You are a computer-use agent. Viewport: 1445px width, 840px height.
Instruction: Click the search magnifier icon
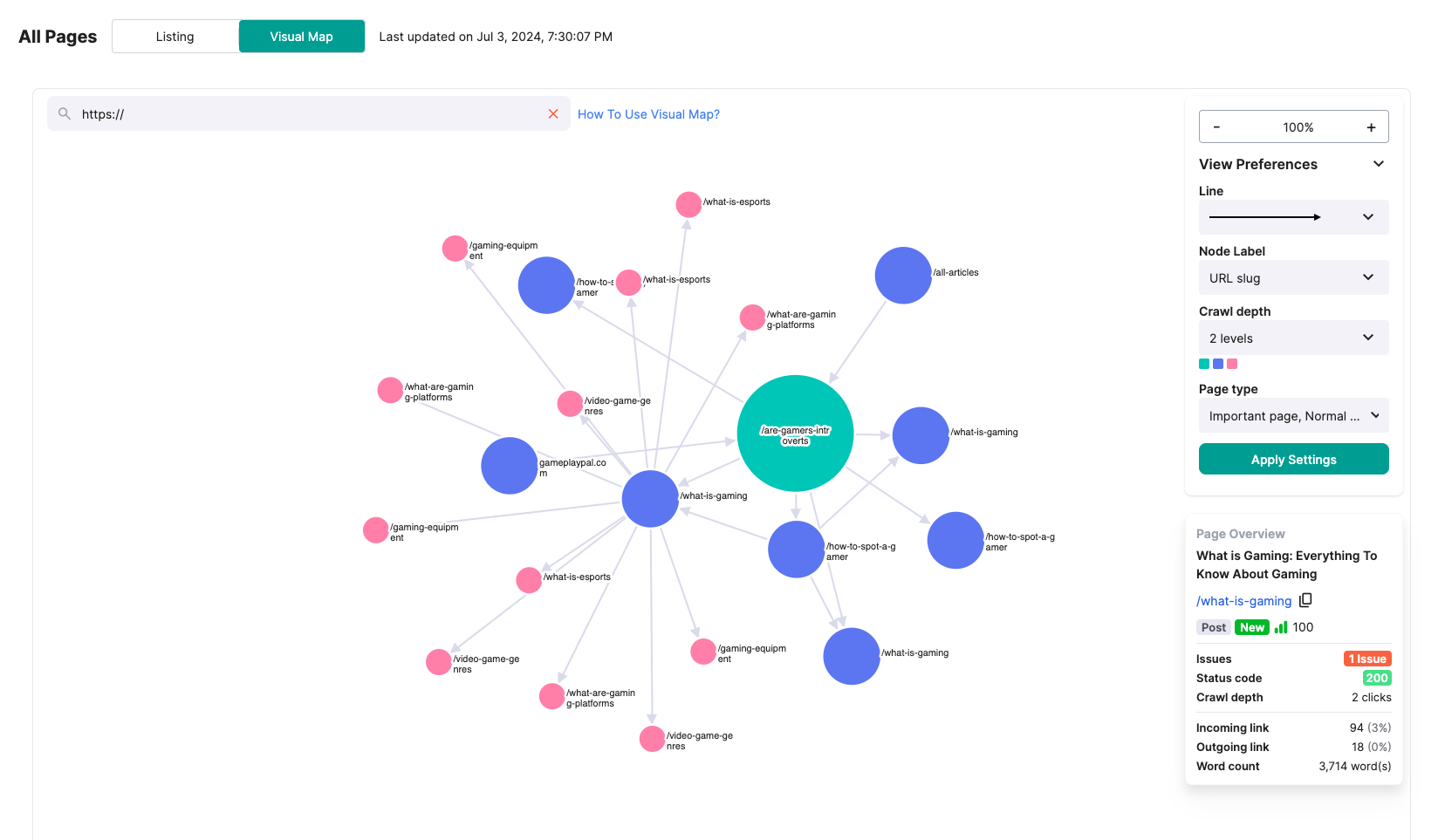point(65,114)
